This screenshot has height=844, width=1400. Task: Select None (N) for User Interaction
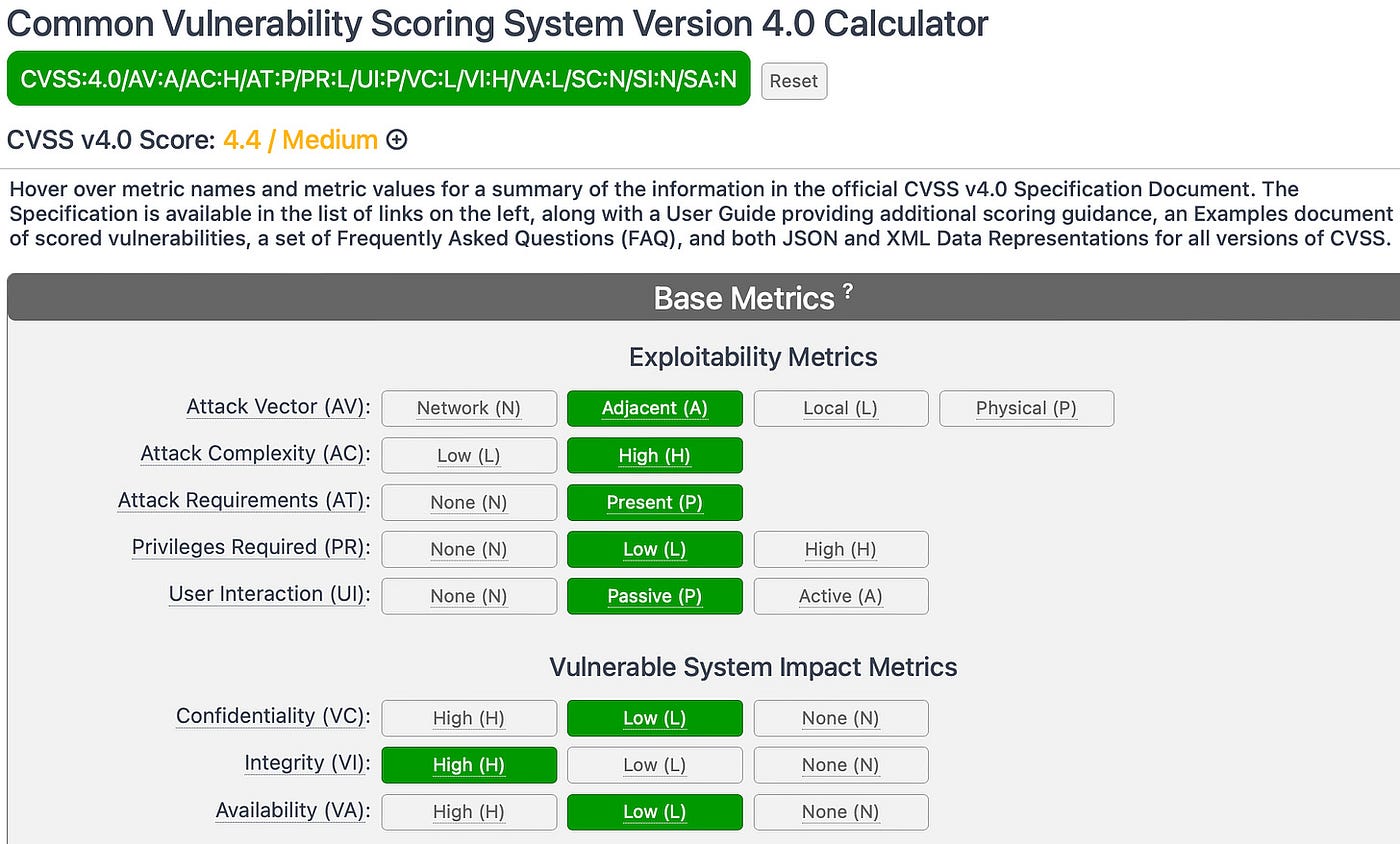[x=469, y=596]
